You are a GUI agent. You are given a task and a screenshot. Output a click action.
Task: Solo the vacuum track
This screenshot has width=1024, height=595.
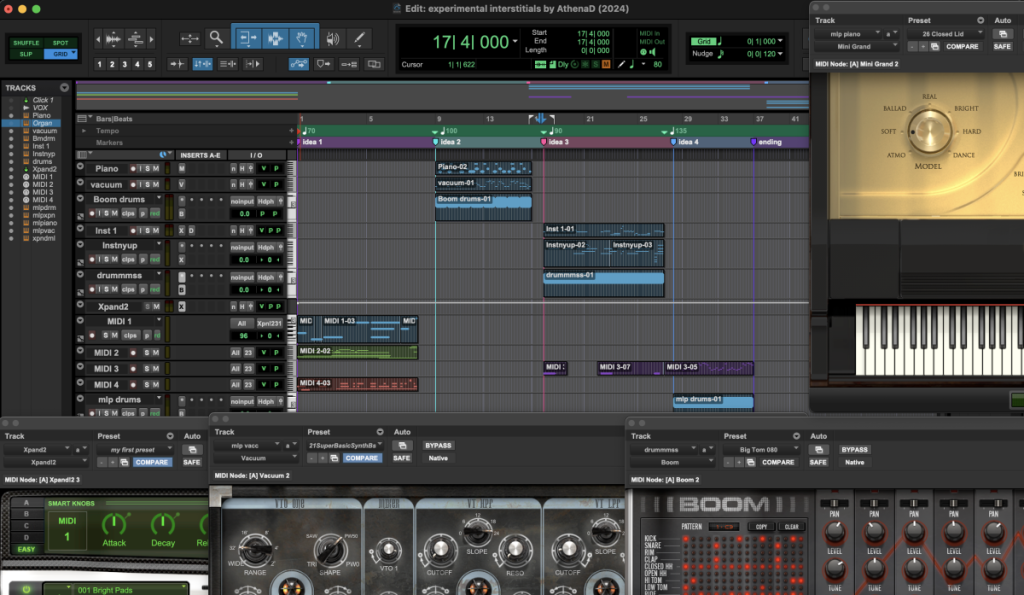click(146, 185)
